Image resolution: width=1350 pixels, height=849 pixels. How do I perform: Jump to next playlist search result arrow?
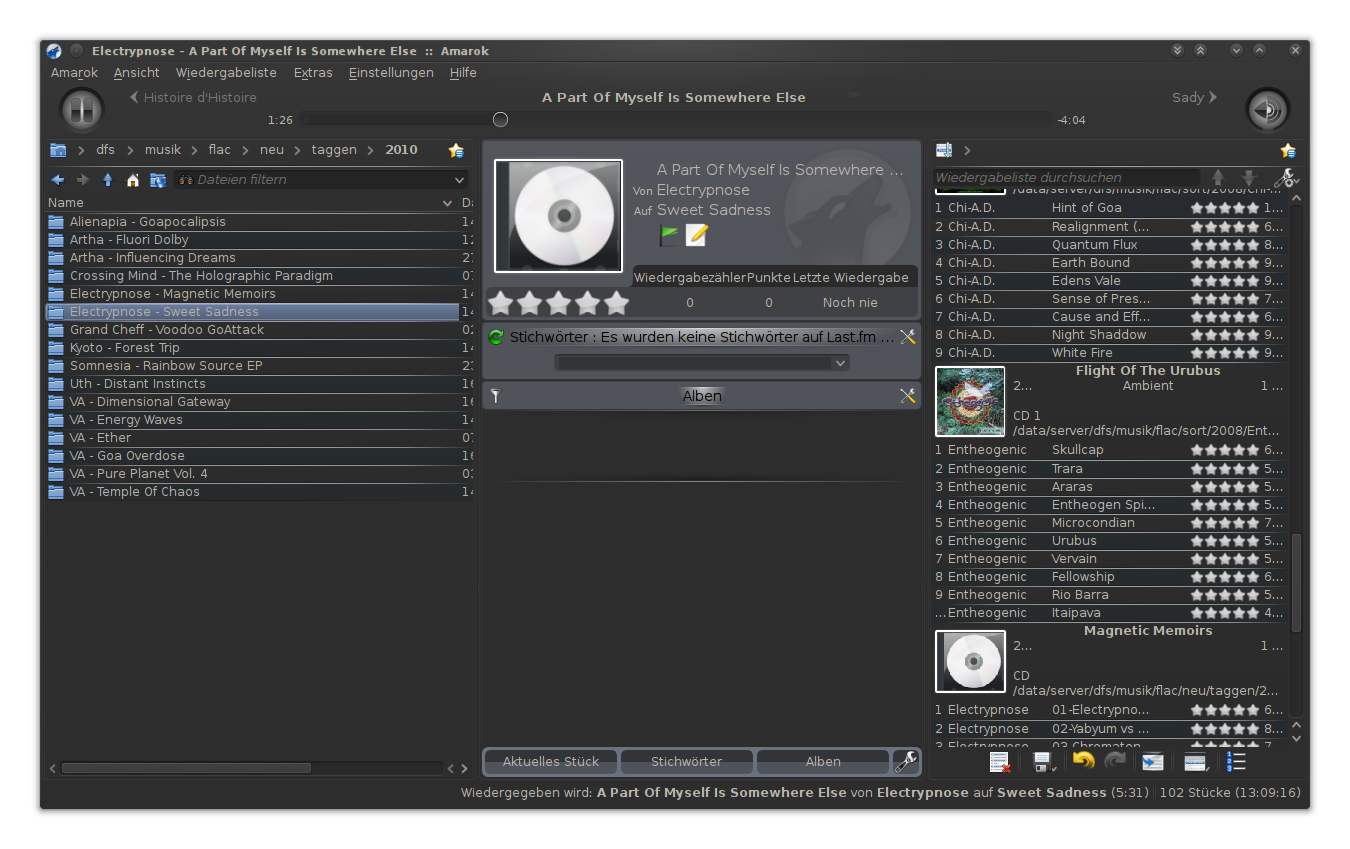point(1248,178)
